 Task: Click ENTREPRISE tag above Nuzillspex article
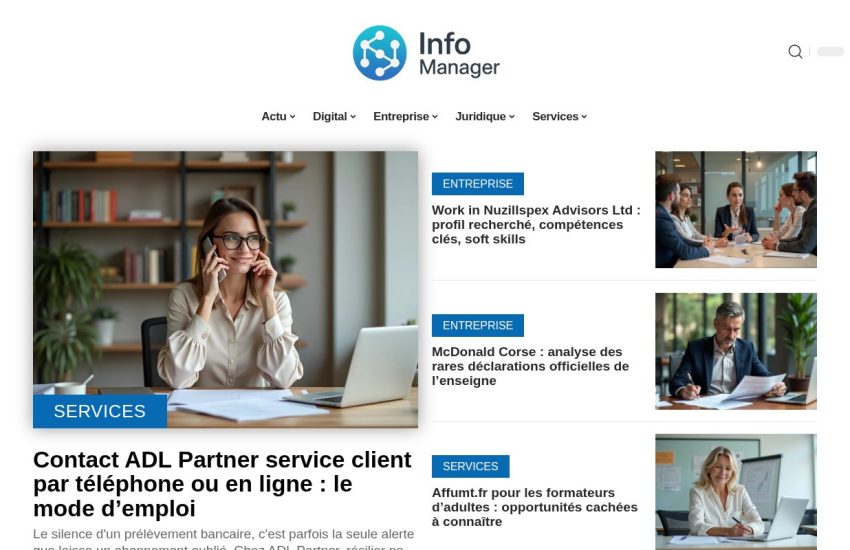pos(478,184)
